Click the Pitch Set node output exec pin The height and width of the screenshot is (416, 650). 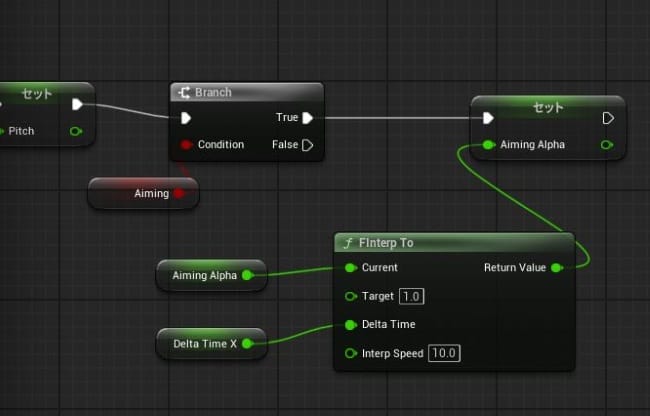pyautogui.click(x=77, y=104)
